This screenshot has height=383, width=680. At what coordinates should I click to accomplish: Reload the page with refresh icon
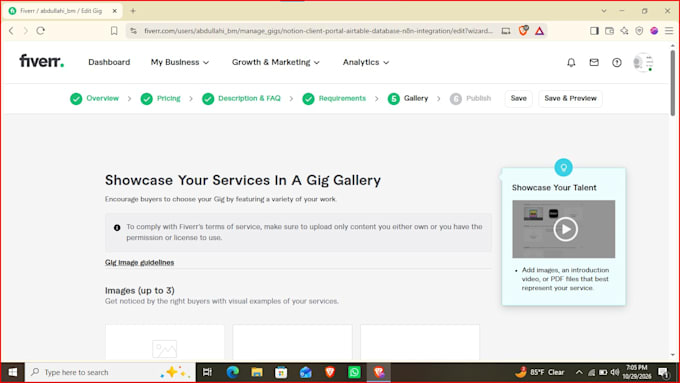(41, 31)
